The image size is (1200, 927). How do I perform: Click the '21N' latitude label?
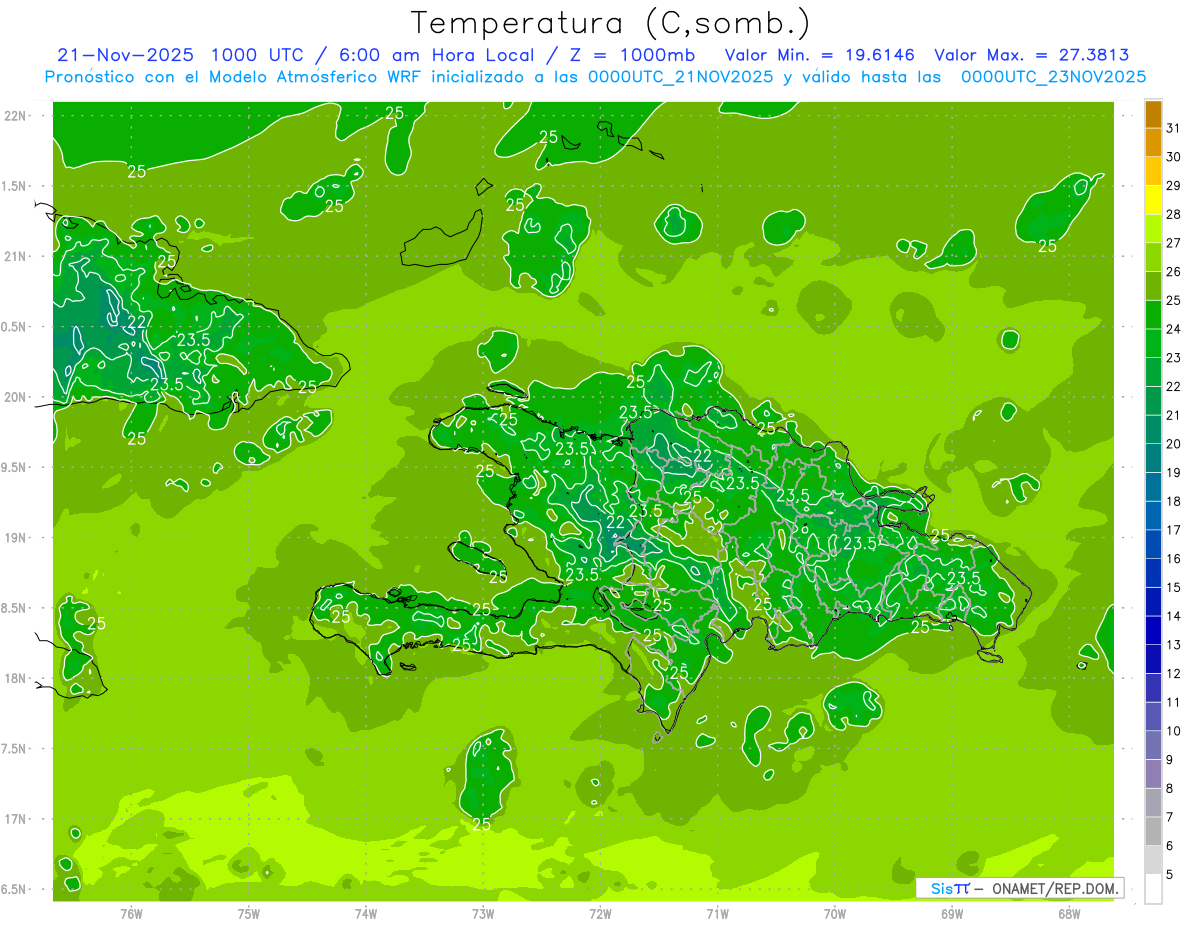[14, 256]
